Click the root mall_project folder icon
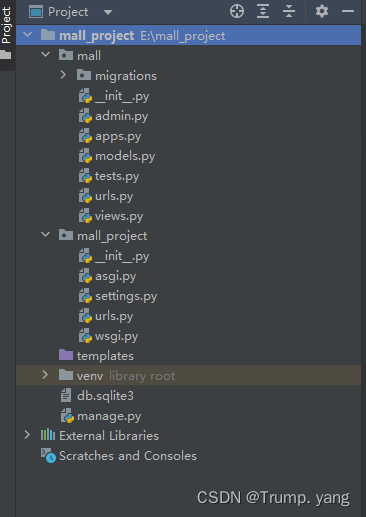The width and height of the screenshot is (366, 517). click(x=48, y=34)
